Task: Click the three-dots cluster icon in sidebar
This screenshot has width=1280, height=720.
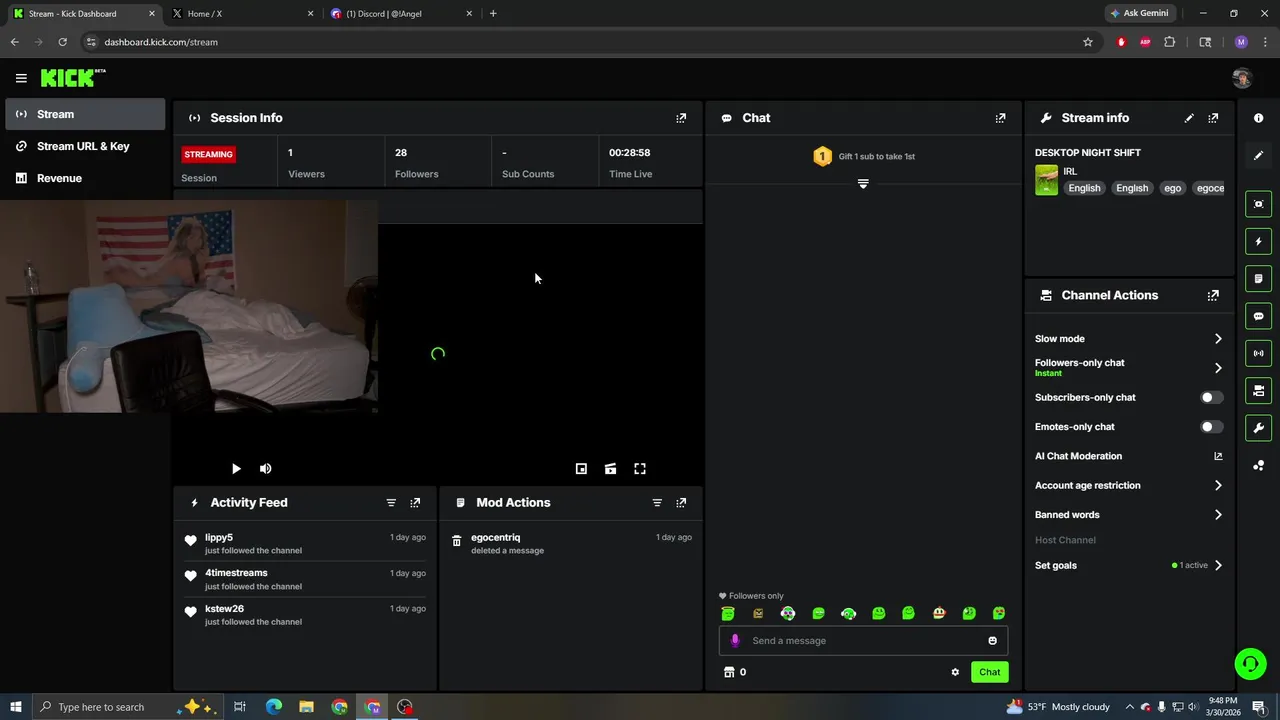Action: coord(1258,466)
